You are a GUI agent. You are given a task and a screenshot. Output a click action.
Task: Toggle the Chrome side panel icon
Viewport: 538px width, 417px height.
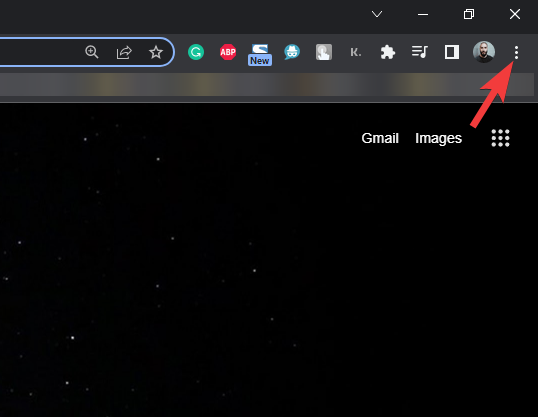[x=452, y=52]
